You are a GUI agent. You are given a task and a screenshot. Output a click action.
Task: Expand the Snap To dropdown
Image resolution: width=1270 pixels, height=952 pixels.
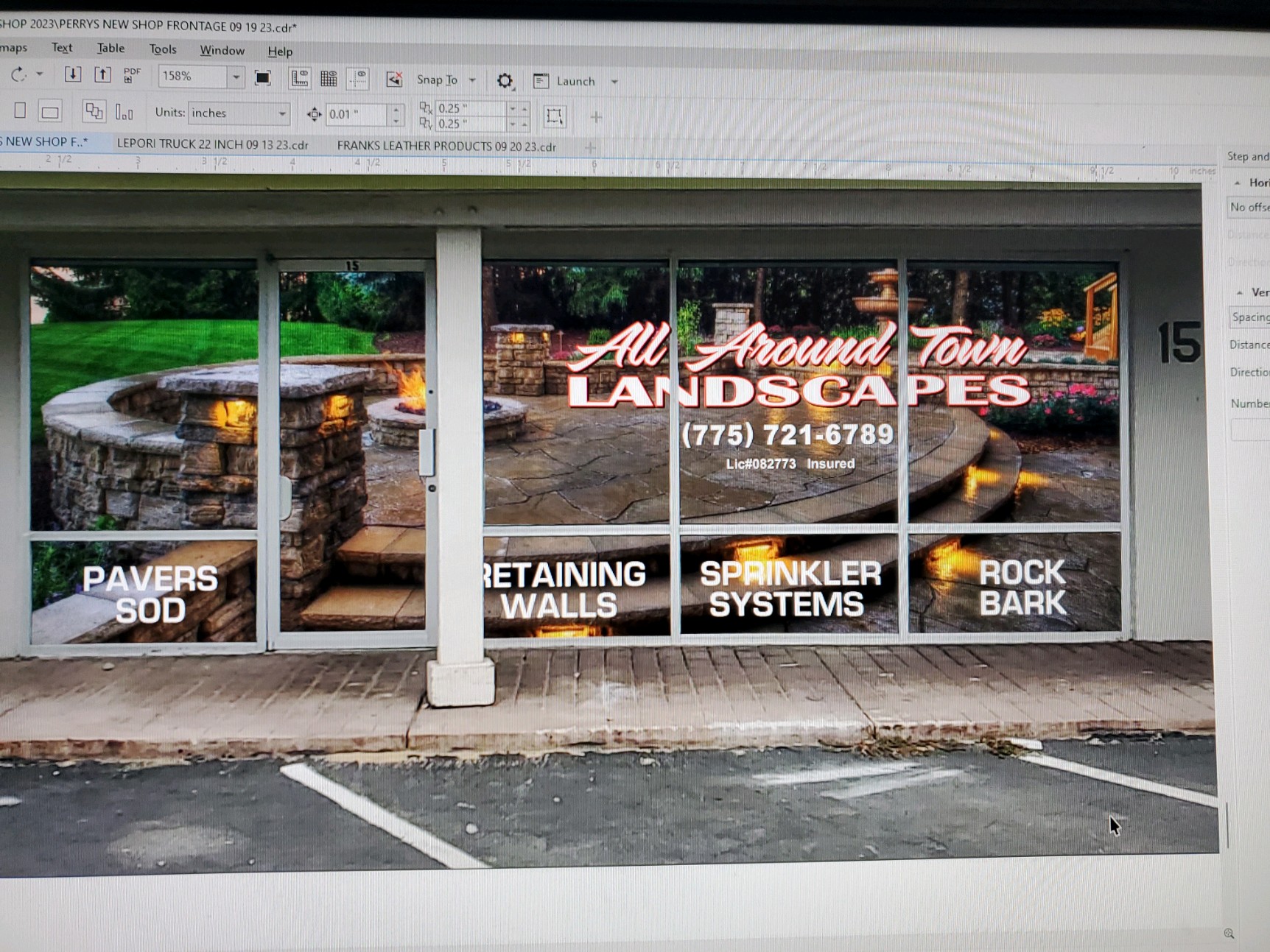pyautogui.click(x=472, y=80)
